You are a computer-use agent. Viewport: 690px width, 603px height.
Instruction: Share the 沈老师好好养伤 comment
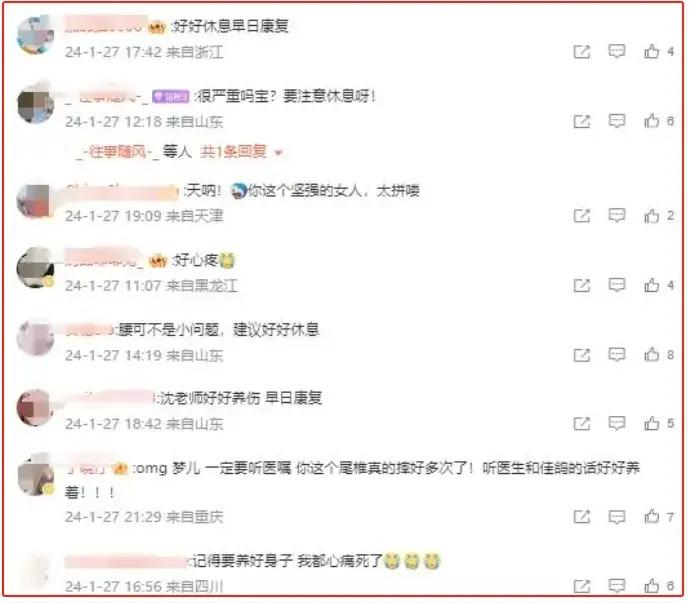point(581,423)
